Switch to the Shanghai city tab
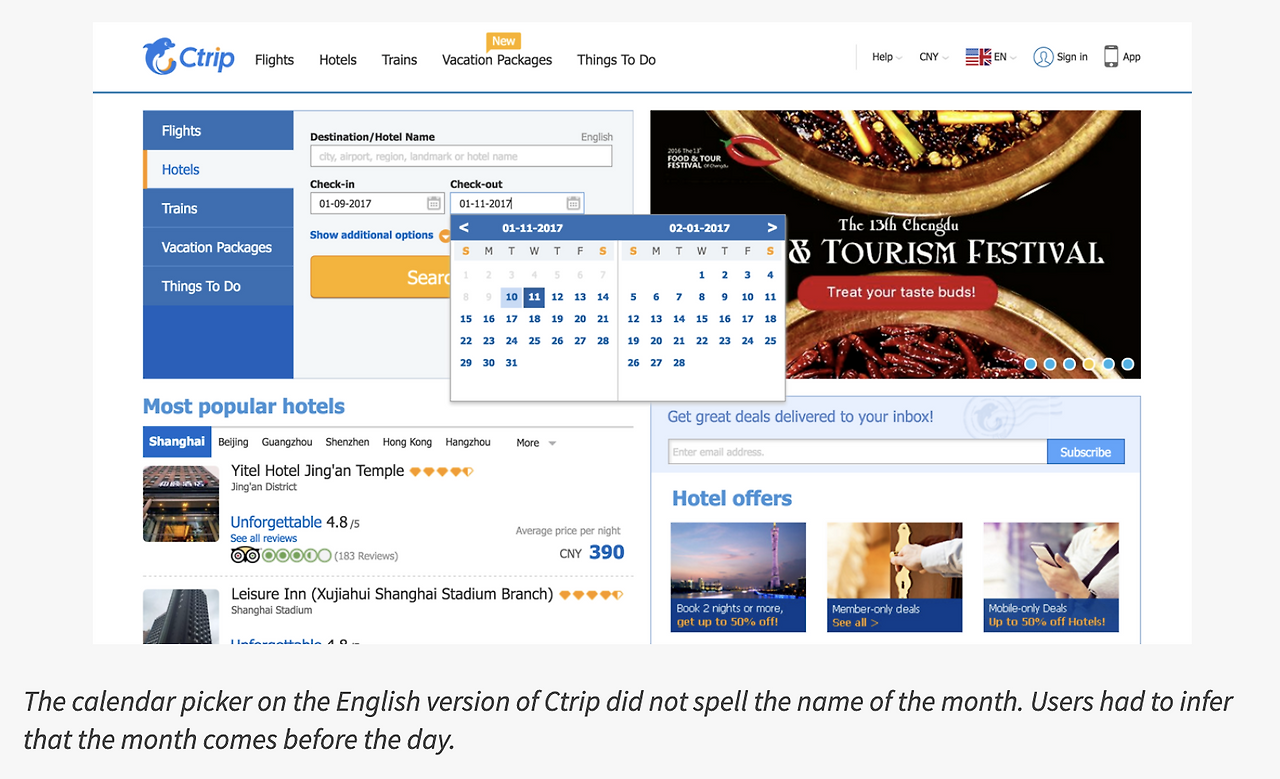The height and width of the screenshot is (779, 1280). pyautogui.click(x=177, y=442)
